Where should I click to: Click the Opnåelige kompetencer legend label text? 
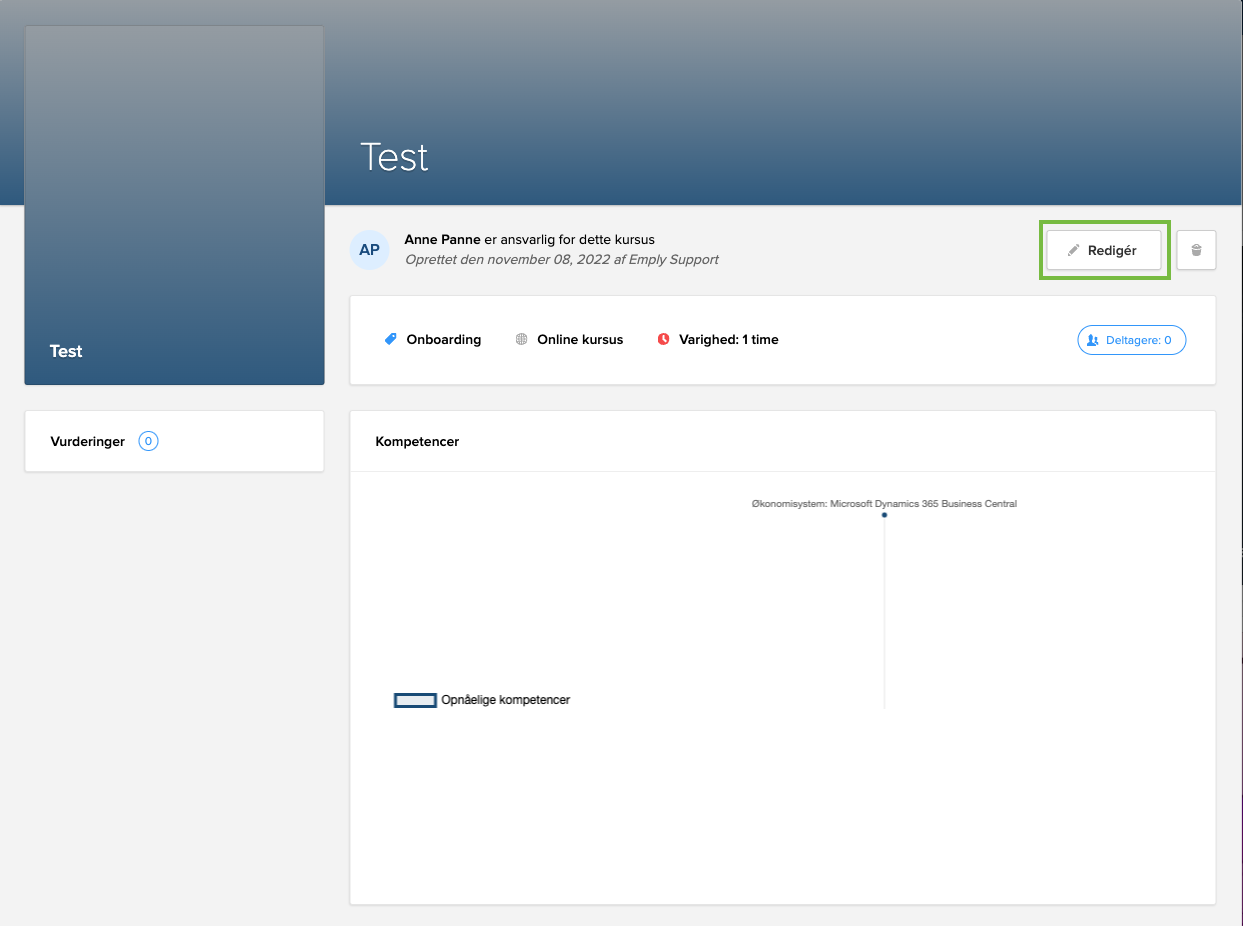pos(504,700)
